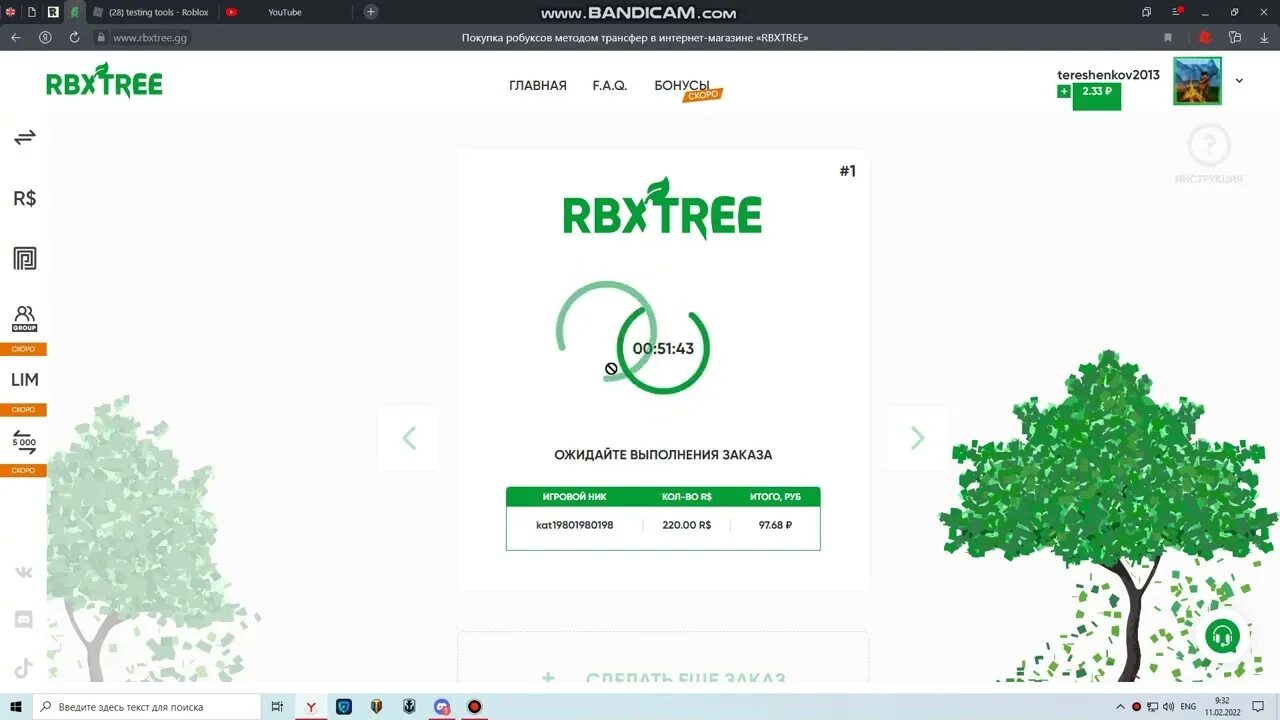
Task: Open the ГЛАВНАЯ menu item
Action: click(538, 85)
